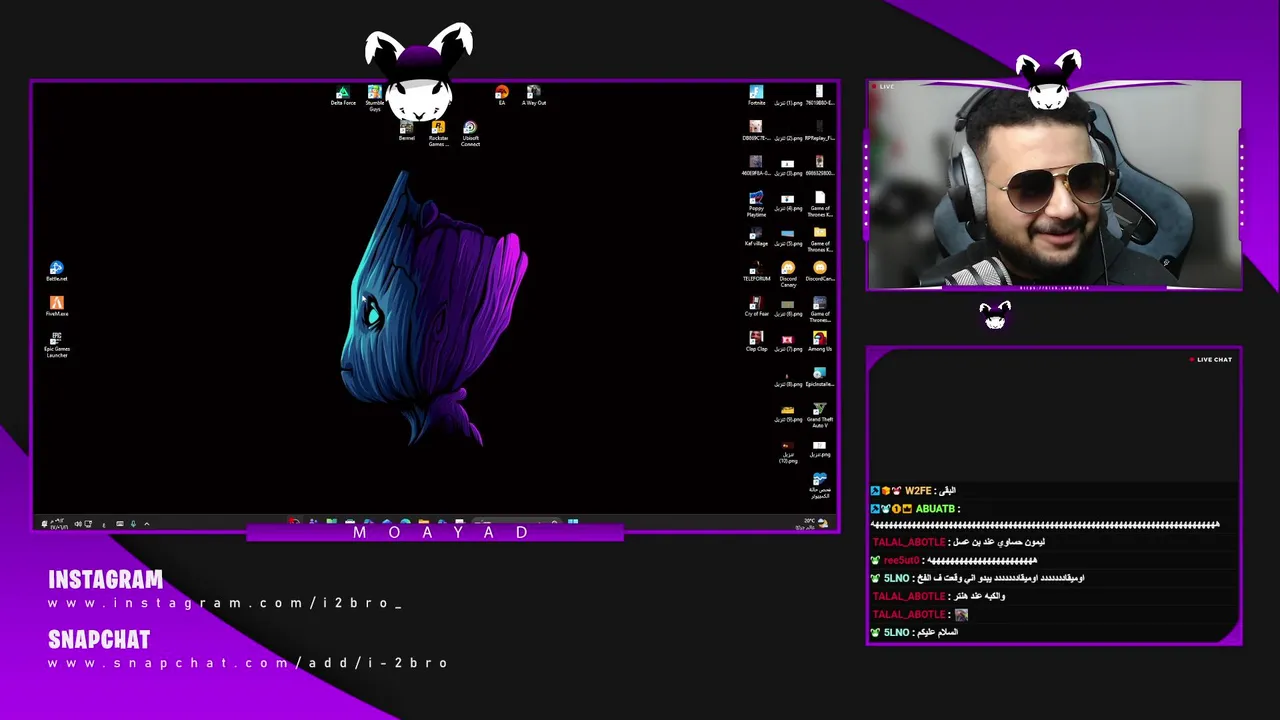Launch the EA app shortcut
This screenshot has height=720, width=1280.
point(502,96)
